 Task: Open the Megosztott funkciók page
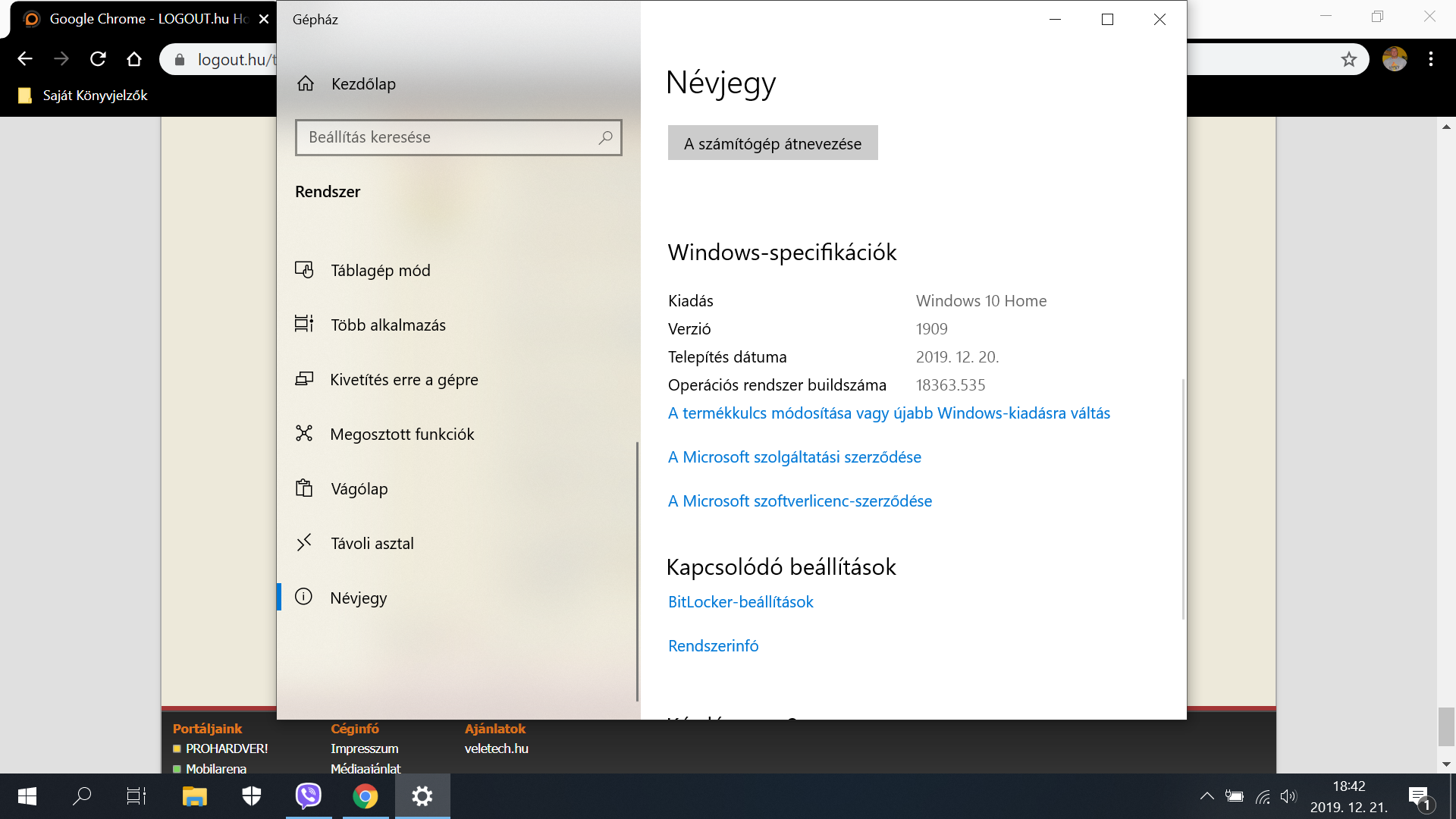[402, 435]
